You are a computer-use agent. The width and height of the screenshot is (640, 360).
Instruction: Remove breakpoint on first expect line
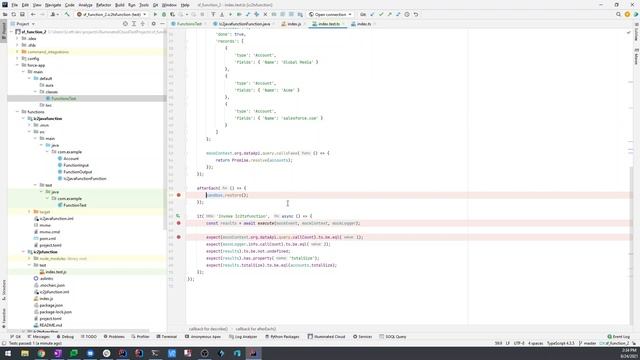[178, 237]
